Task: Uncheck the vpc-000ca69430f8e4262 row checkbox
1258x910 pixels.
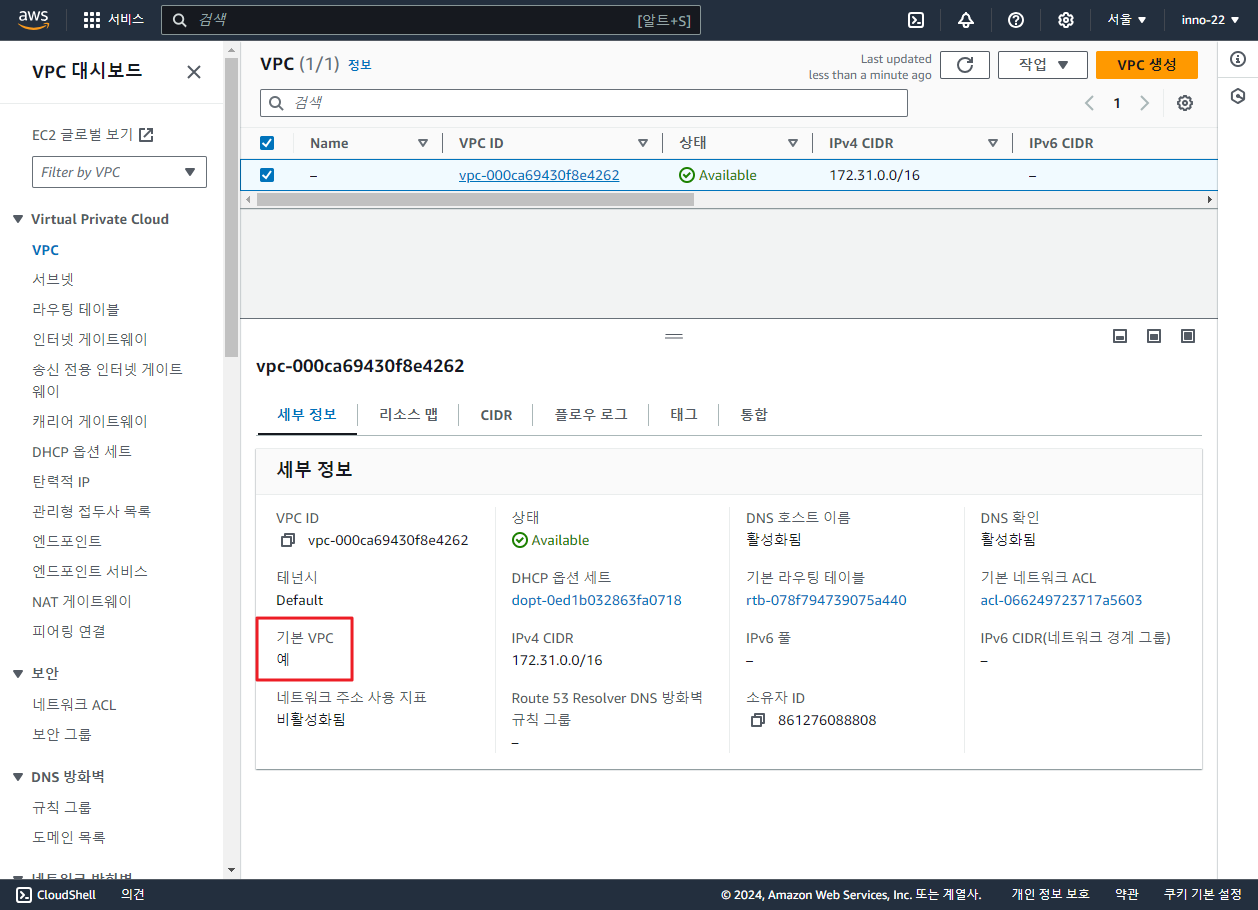Action: click(x=267, y=175)
